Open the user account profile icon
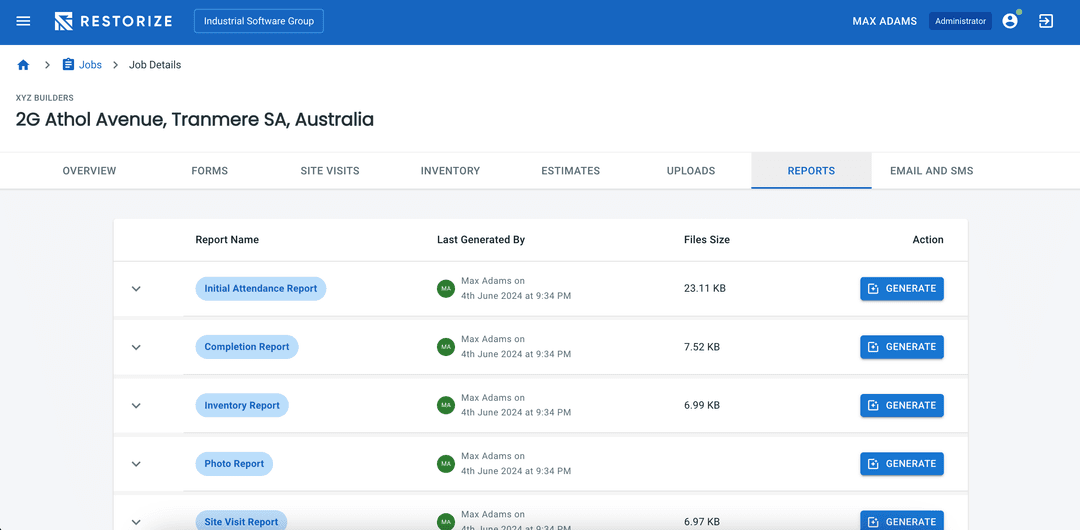Image resolution: width=1080 pixels, height=530 pixels. (x=1010, y=21)
